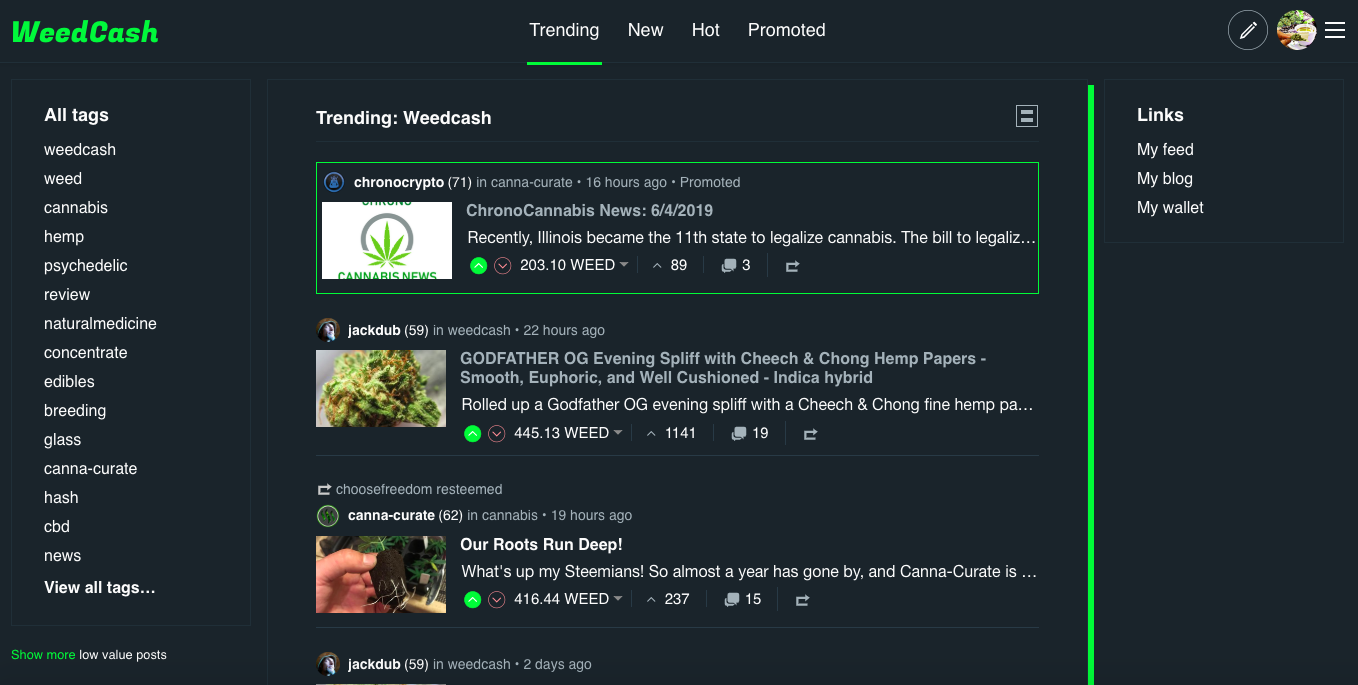Expand the 203.10 WEED payout dropdown
1358x685 pixels.
pos(574,266)
